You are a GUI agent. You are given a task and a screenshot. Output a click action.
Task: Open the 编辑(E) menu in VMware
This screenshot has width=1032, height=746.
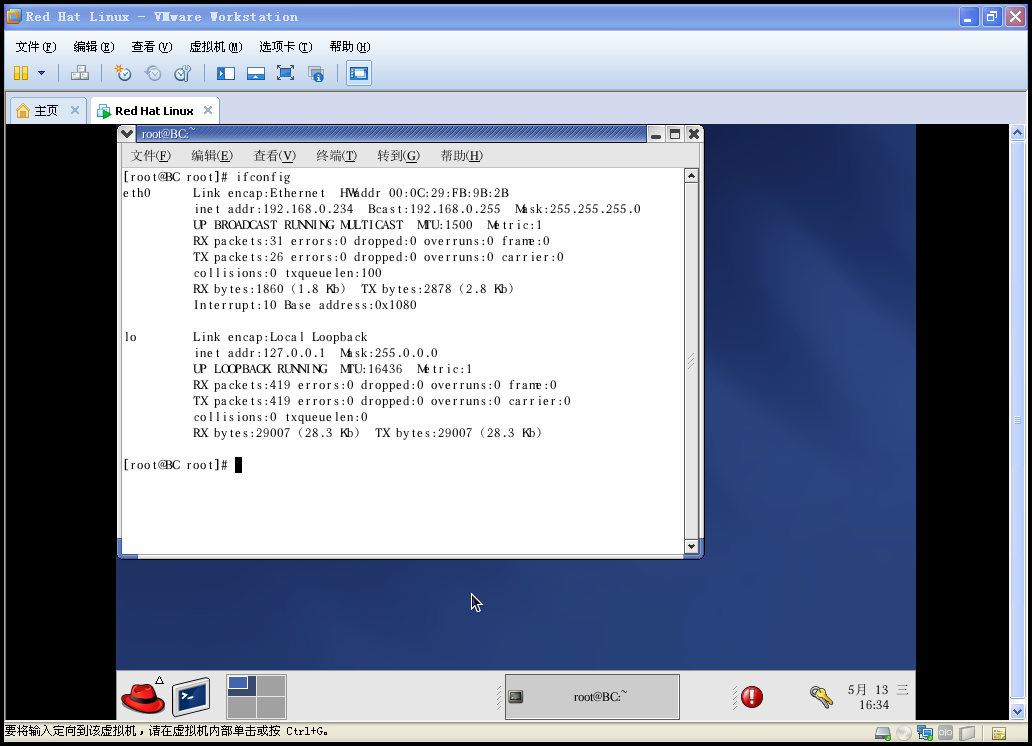tap(93, 47)
